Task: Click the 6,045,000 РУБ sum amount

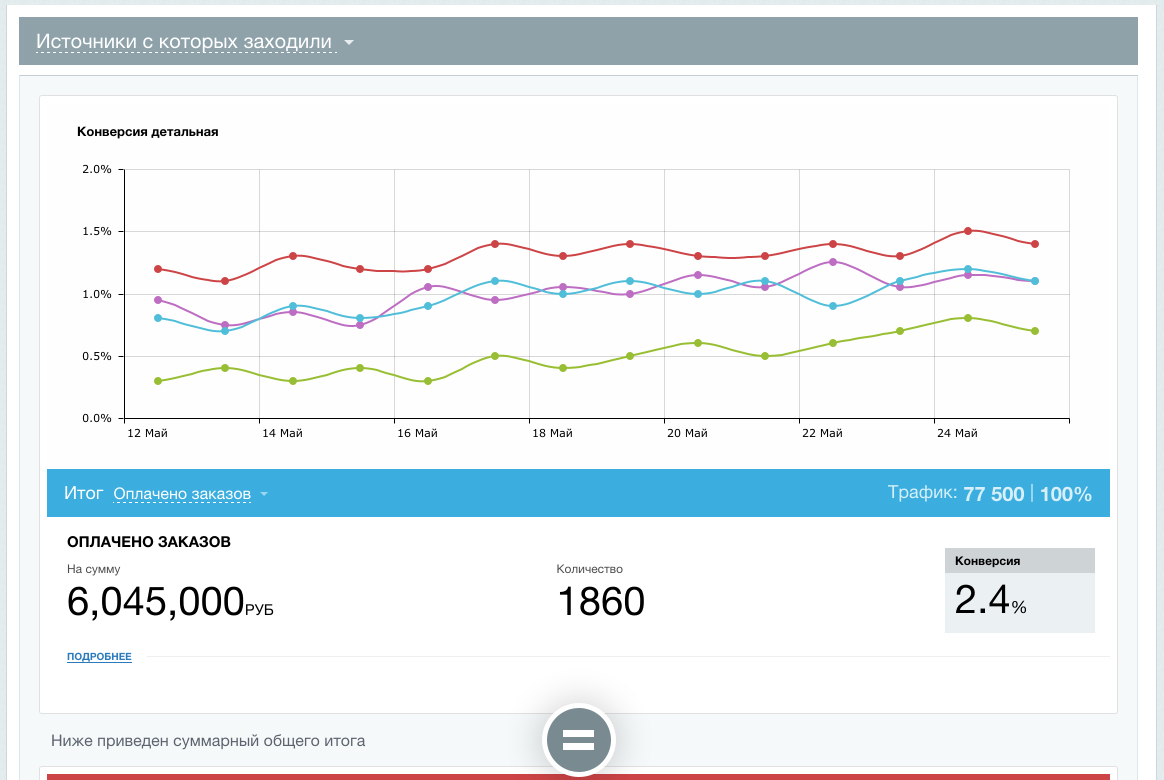Action: 169,602
